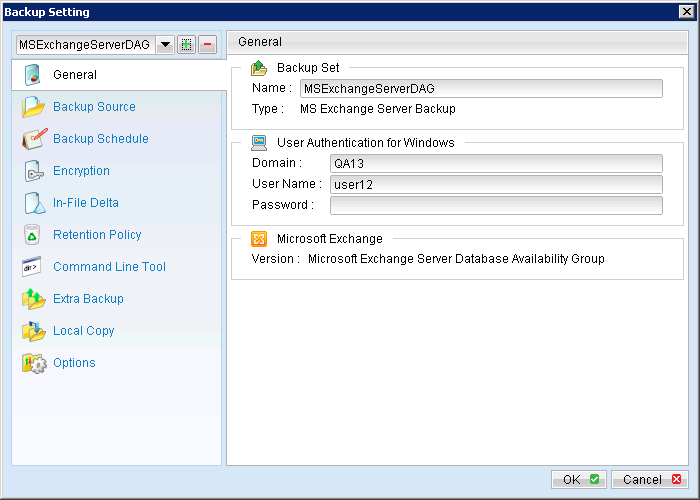
Task: Open the Command Line Tool settings
Action: pos(109,267)
